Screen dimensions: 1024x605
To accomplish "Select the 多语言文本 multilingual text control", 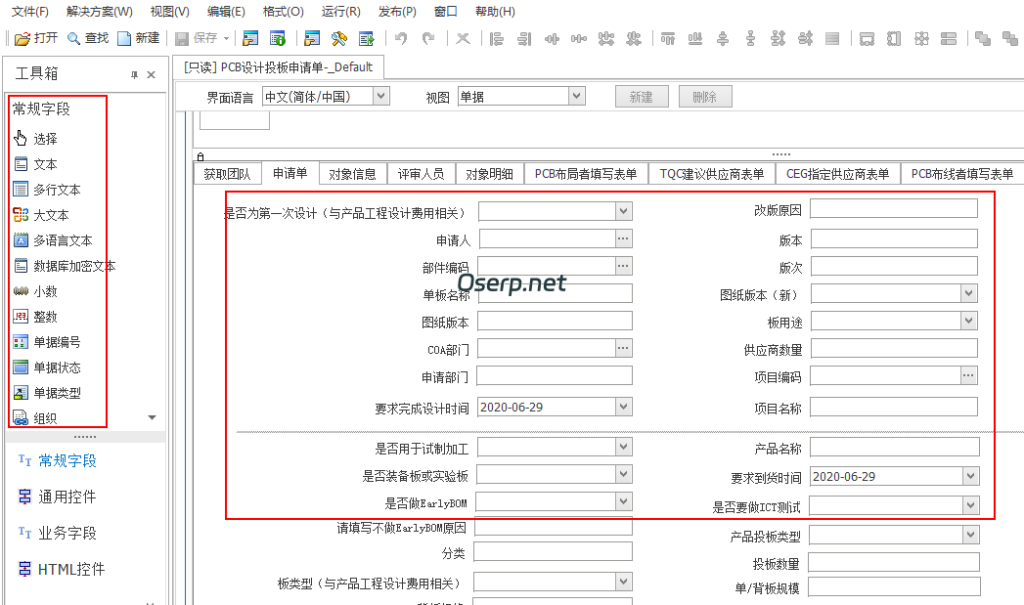I will click(x=54, y=238).
